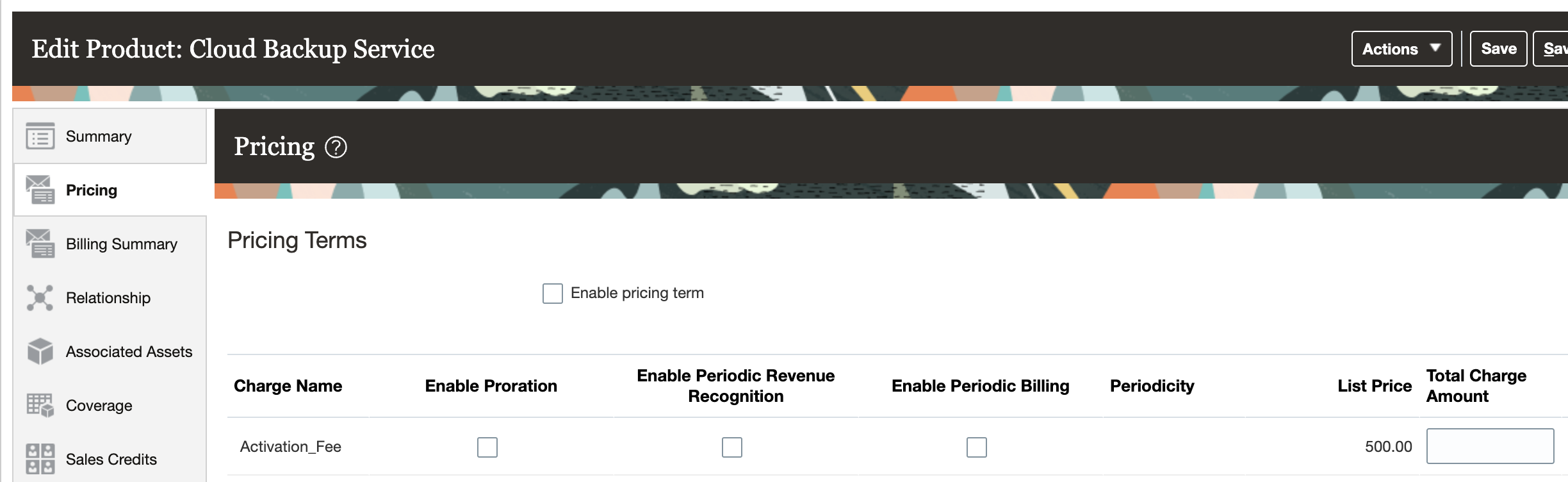Switch to the Billing Summary tab

[122, 244]
